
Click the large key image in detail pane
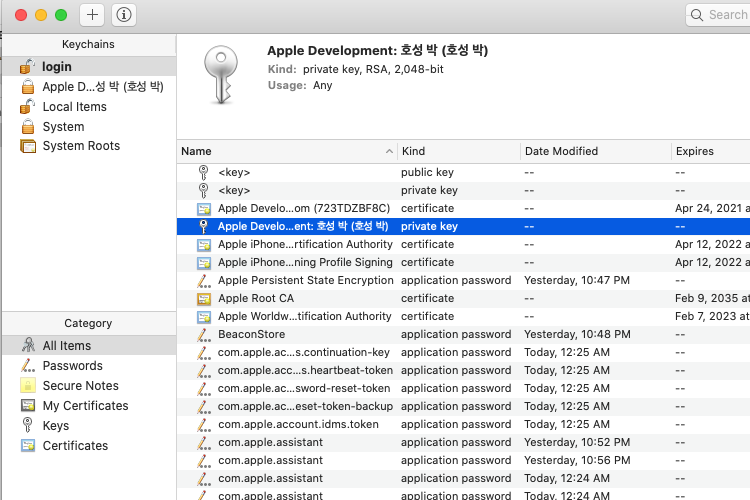tap(221, 75)
